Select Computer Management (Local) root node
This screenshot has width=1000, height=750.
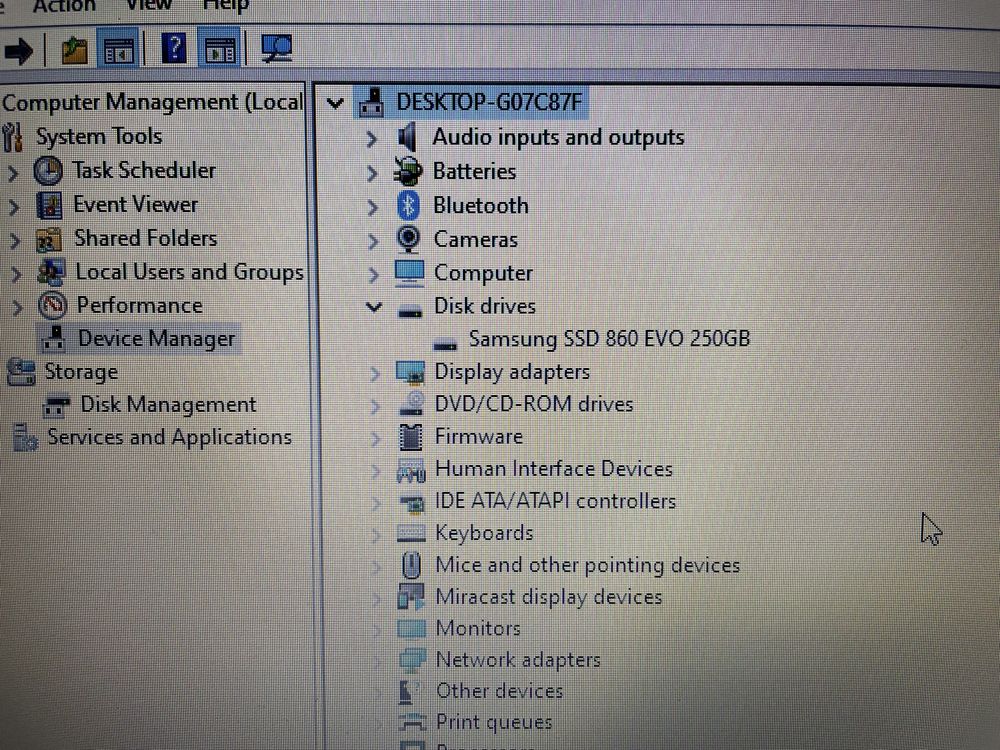152,102
